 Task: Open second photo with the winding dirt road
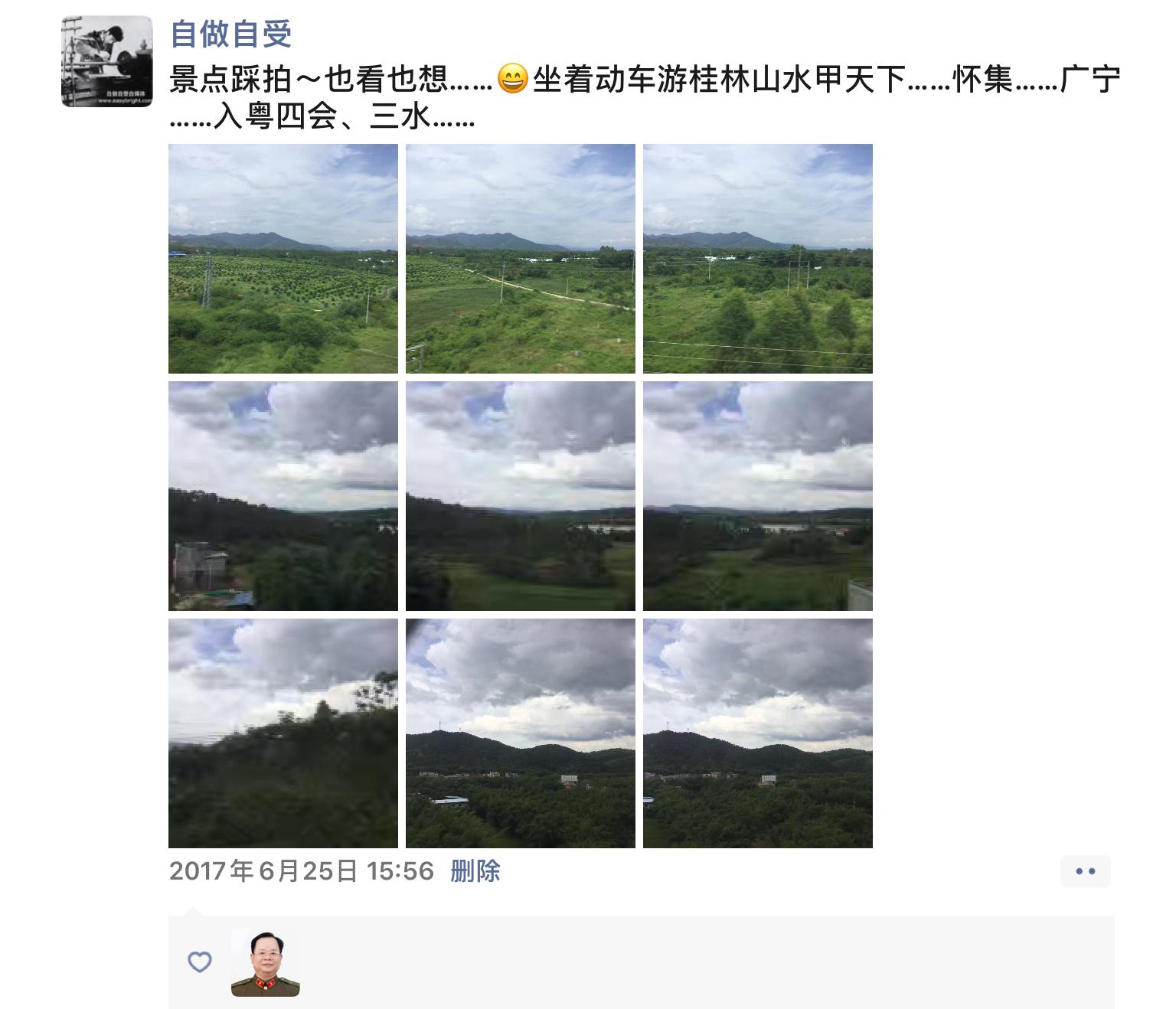point(521,259)
